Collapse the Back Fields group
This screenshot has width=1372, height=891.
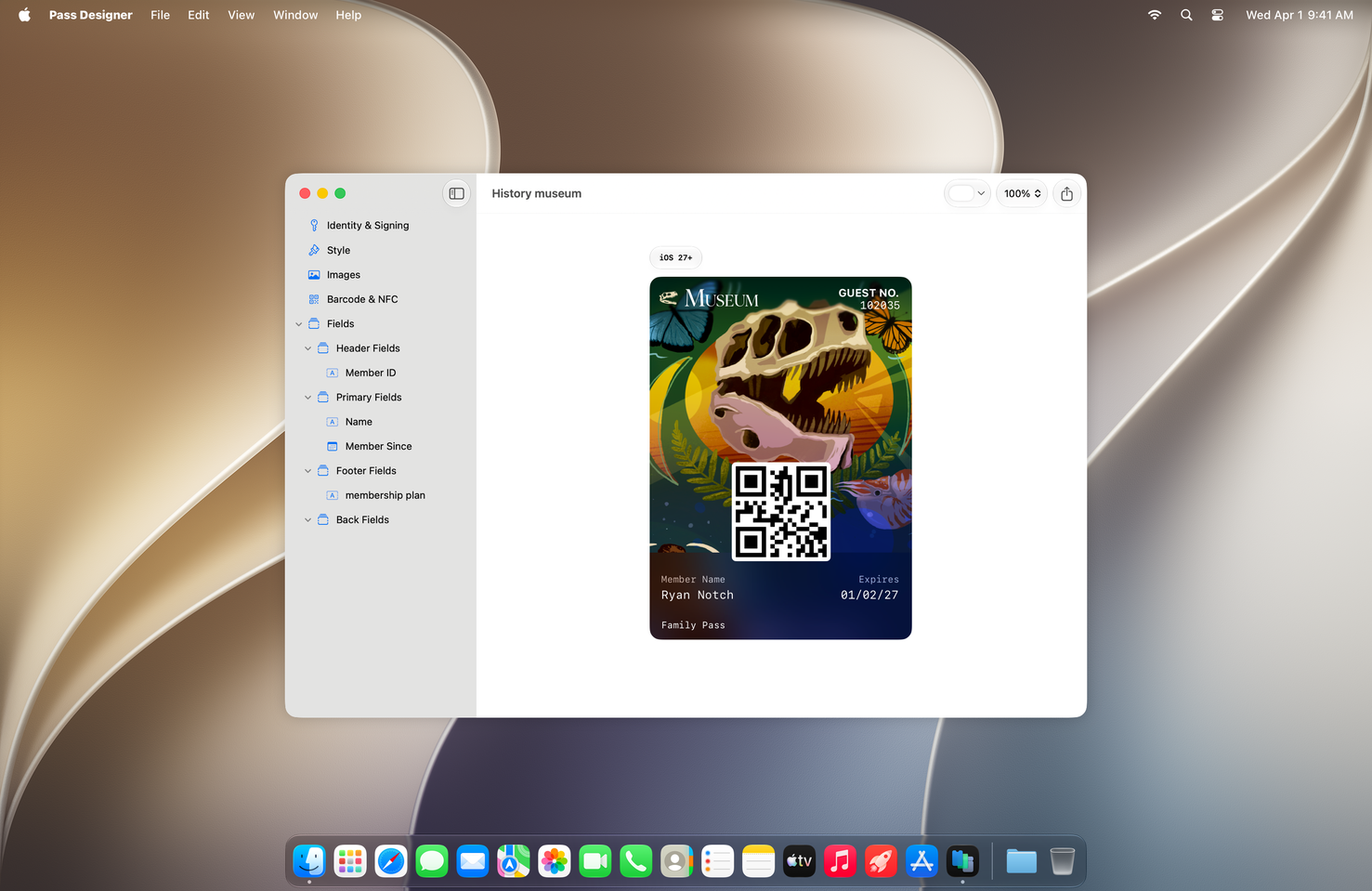coord(308,520)
